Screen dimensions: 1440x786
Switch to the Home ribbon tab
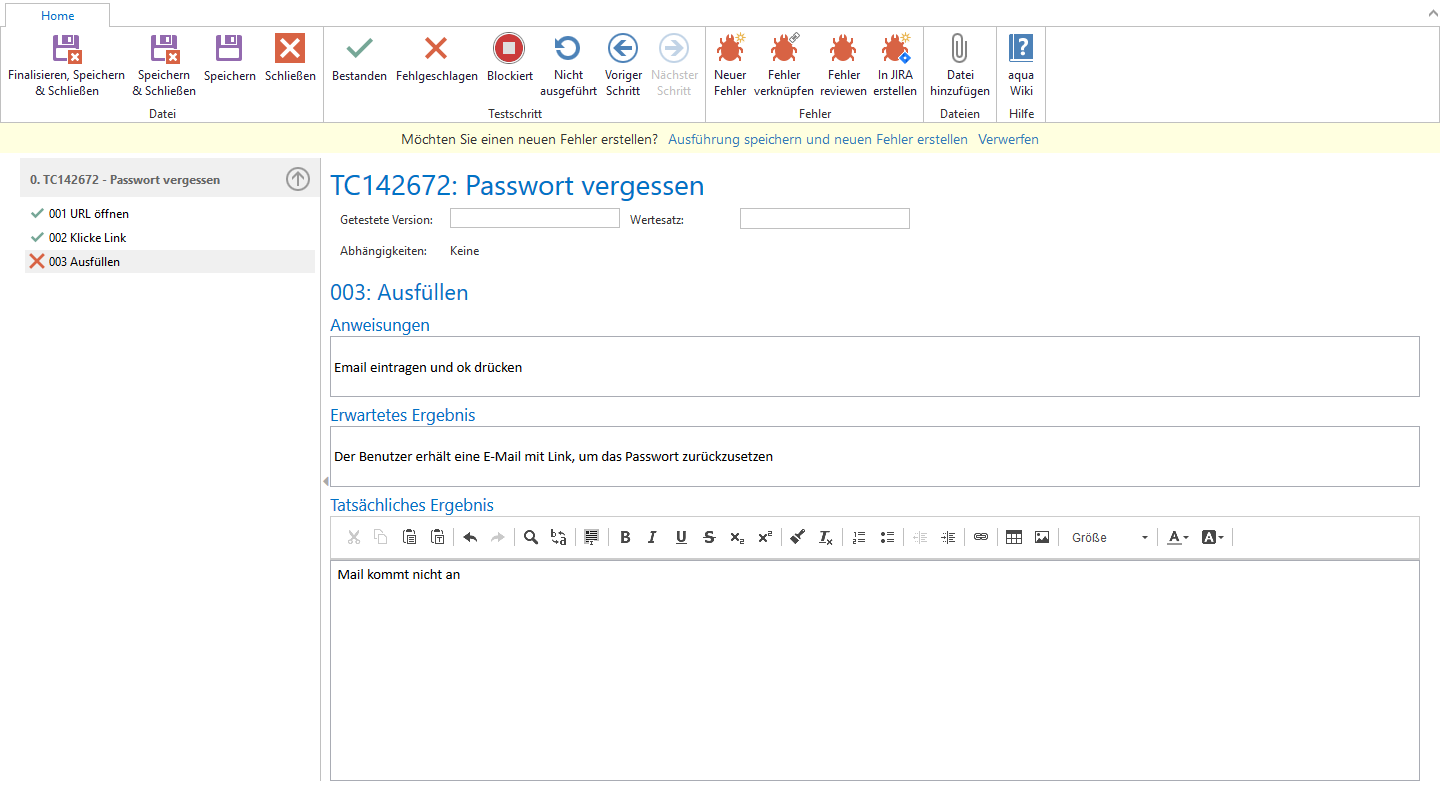[x=58, y=16]
